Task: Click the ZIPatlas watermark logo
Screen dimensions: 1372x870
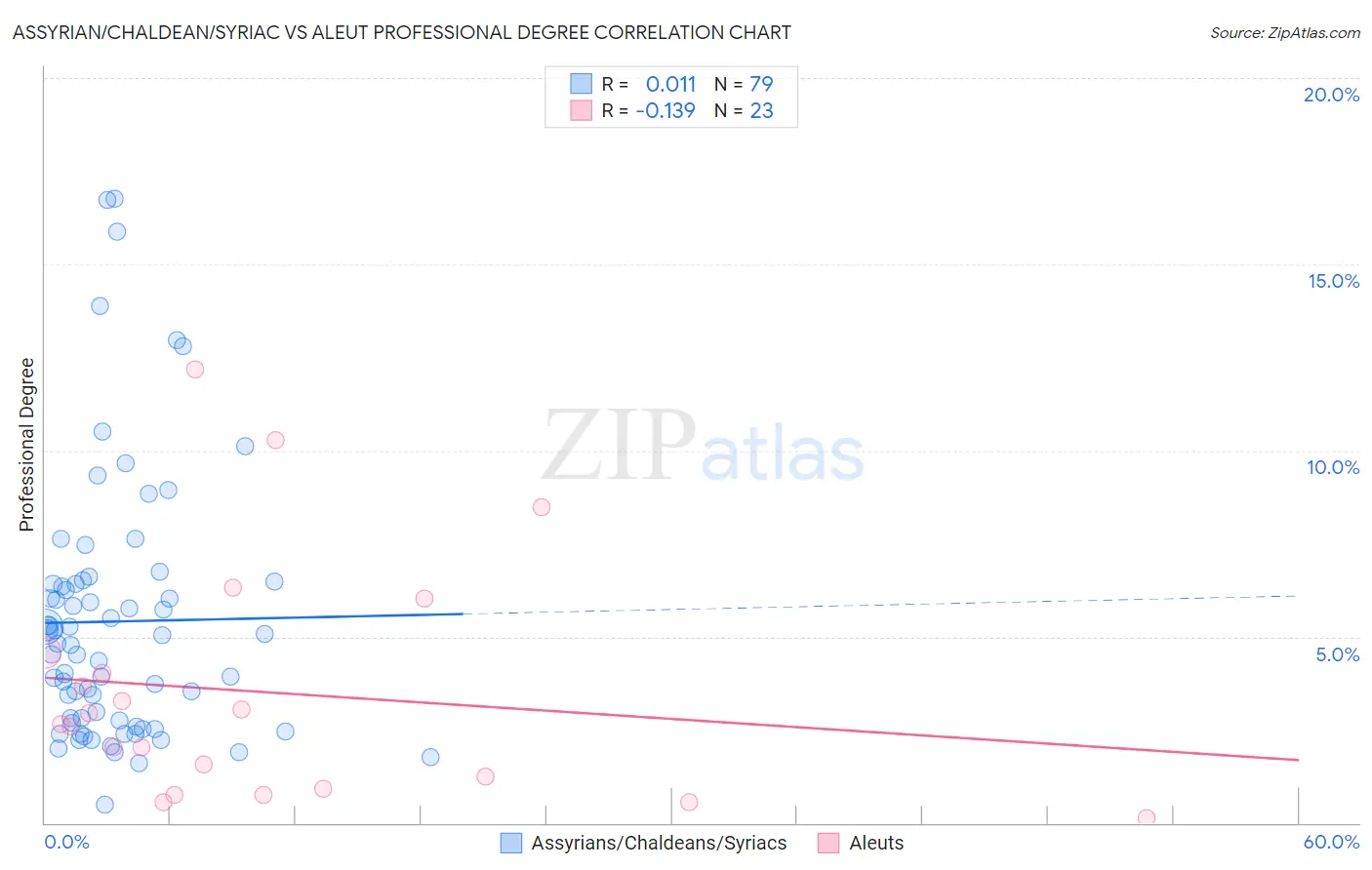Action: [704, 448]
